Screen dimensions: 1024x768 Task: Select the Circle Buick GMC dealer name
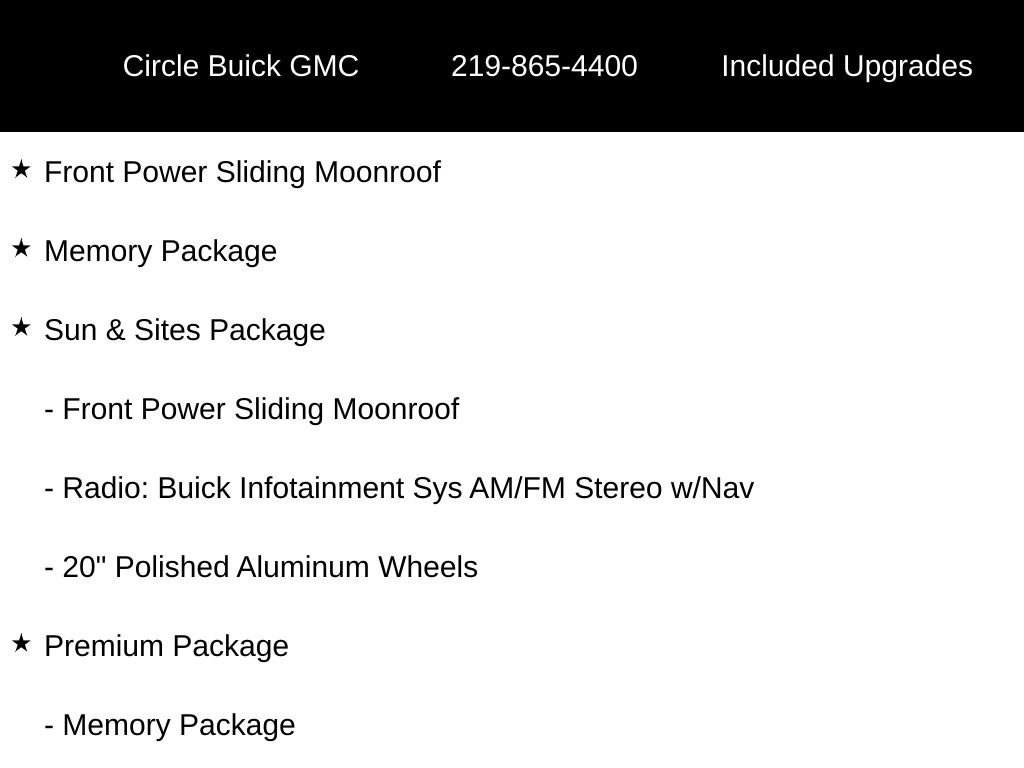[x=240, y=66]
